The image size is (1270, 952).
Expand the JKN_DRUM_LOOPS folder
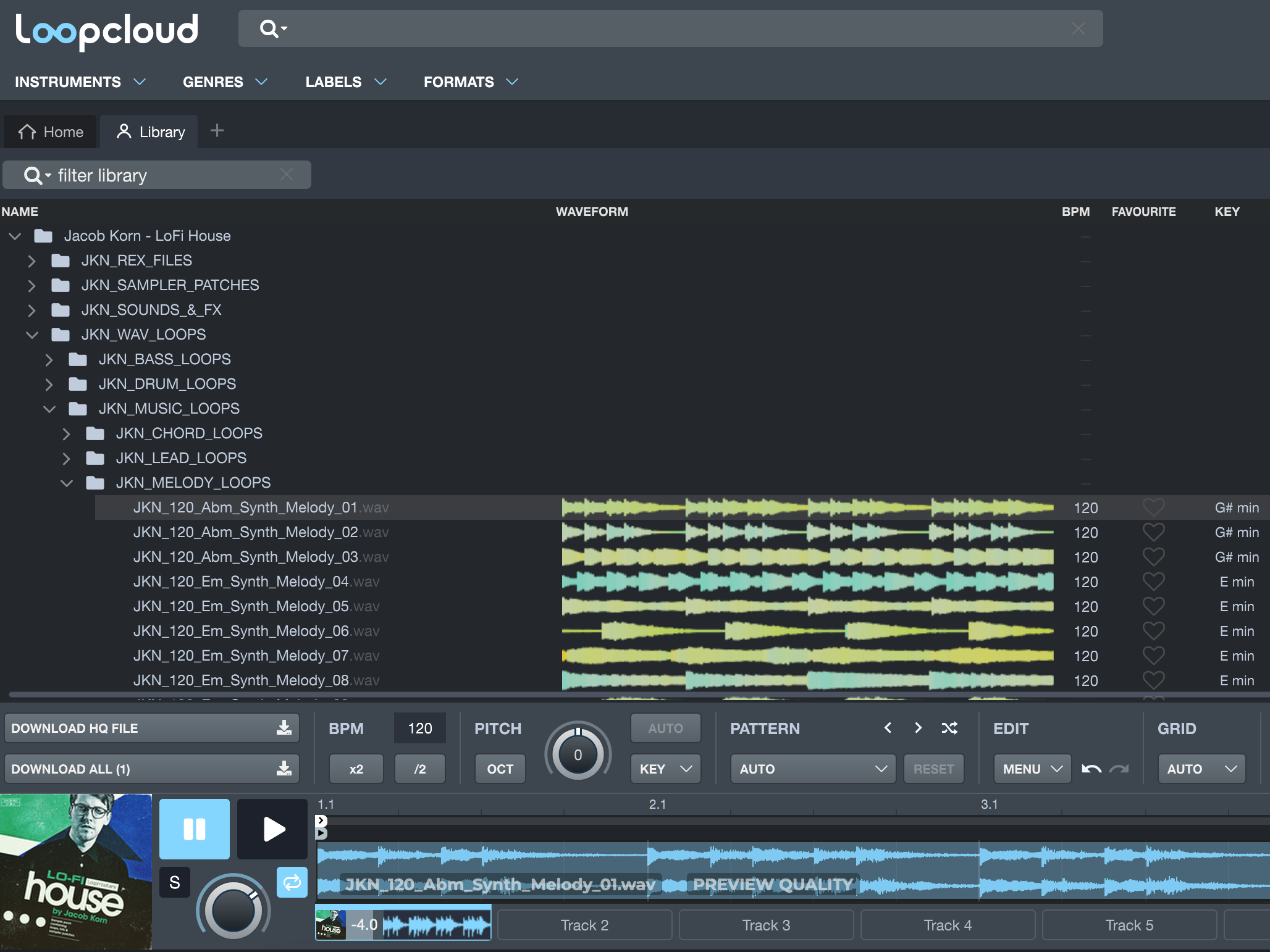pyautogui.click(x=50, y=383)
